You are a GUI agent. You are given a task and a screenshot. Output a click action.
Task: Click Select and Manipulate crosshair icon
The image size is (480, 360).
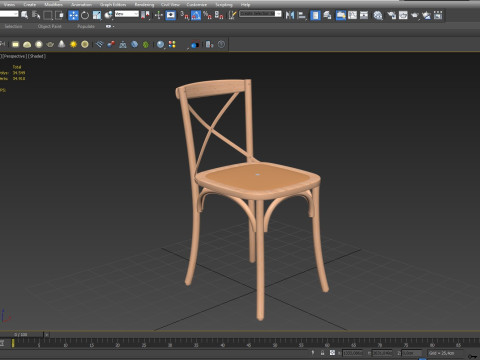[x=158, y=15]
